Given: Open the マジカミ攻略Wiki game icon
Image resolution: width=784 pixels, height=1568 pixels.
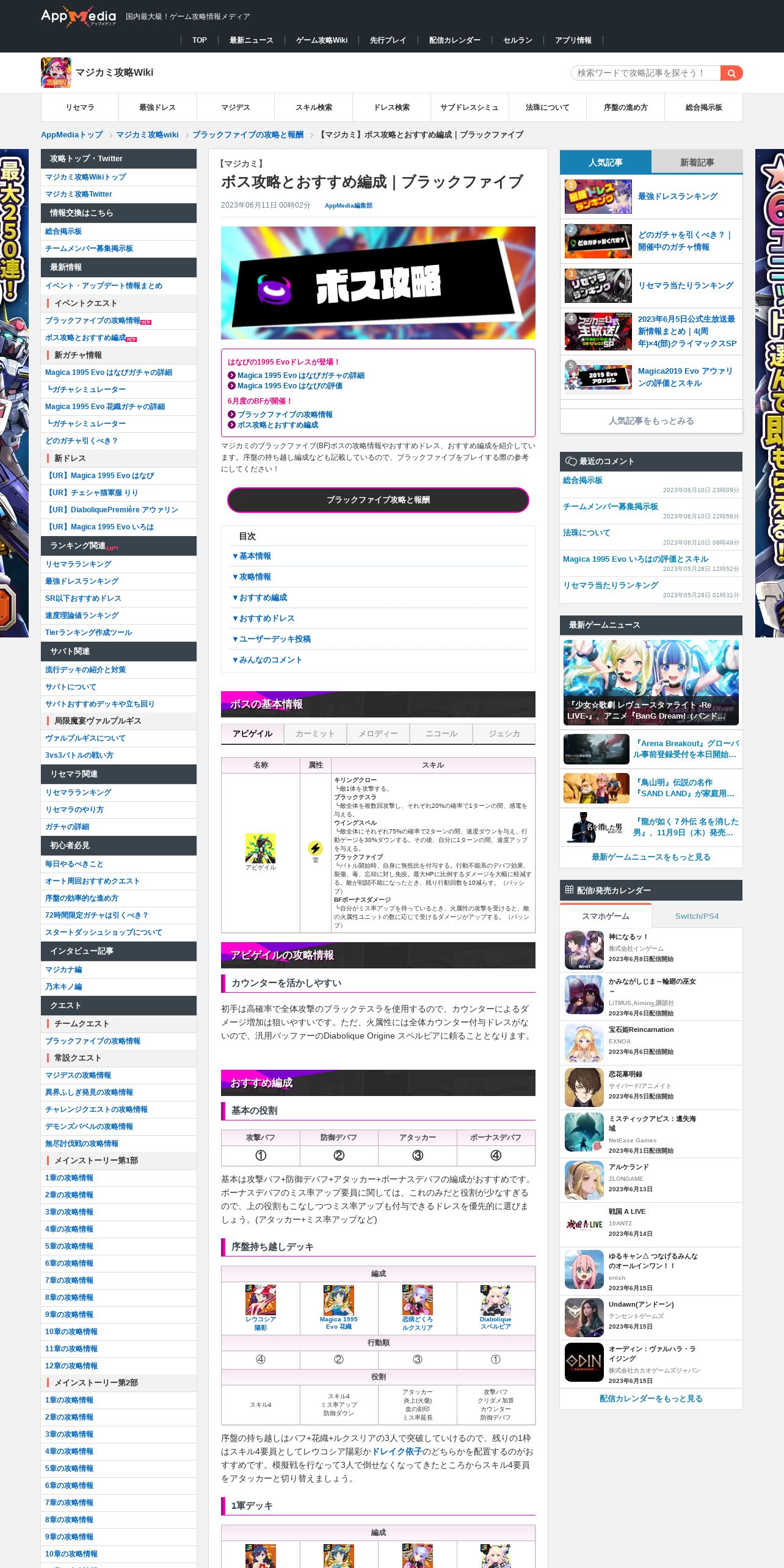Looking at the screenshot, I should (56, 73).
